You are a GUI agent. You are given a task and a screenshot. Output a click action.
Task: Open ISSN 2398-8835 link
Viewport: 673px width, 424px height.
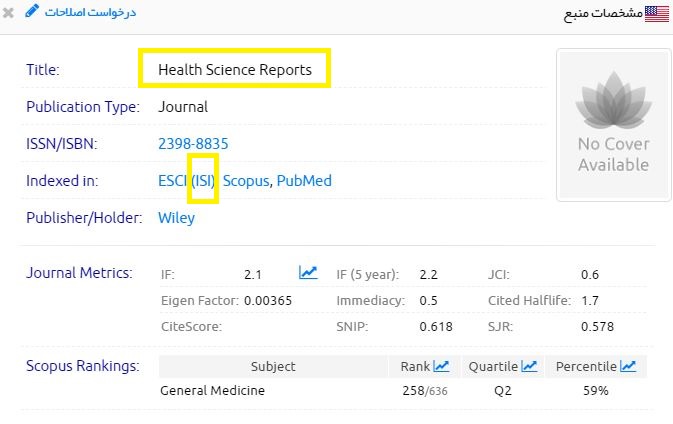193,144
